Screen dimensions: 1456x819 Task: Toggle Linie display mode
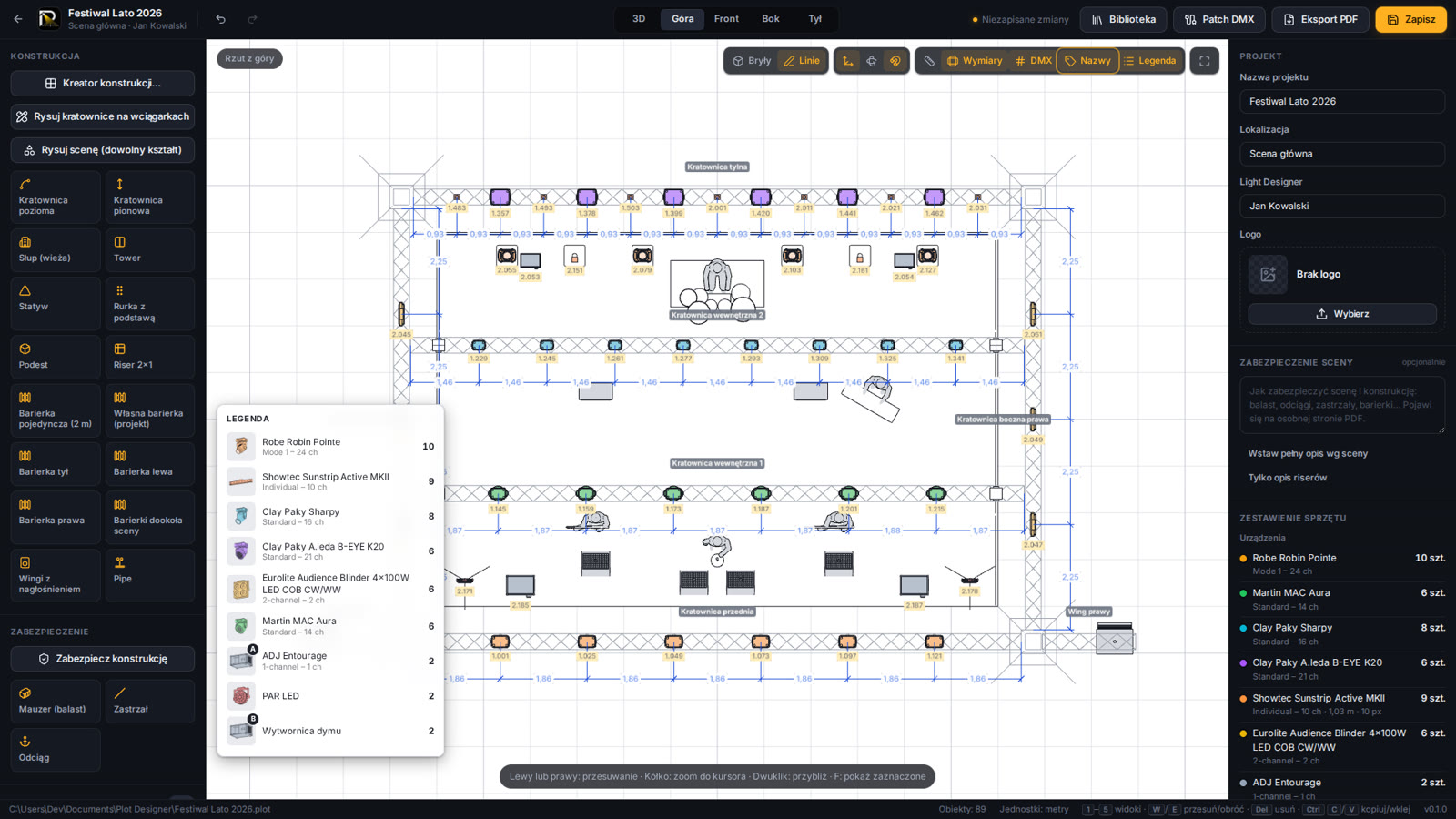[x=802, y=61]
